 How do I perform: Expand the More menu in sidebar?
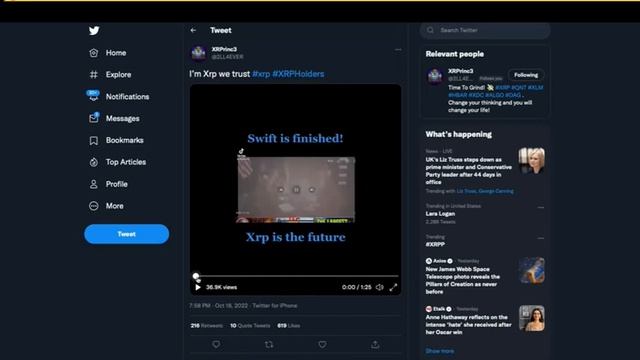tap(106, 206)
